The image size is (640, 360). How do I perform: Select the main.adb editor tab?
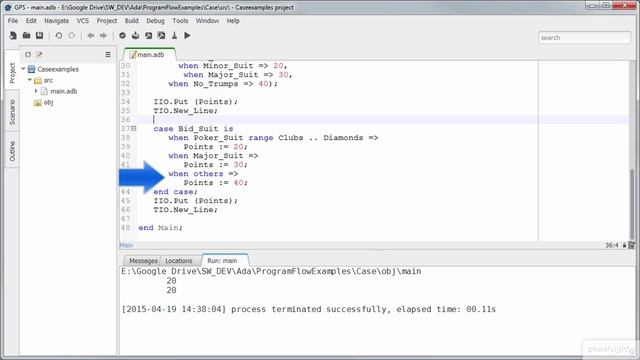[x=150, y=54]
